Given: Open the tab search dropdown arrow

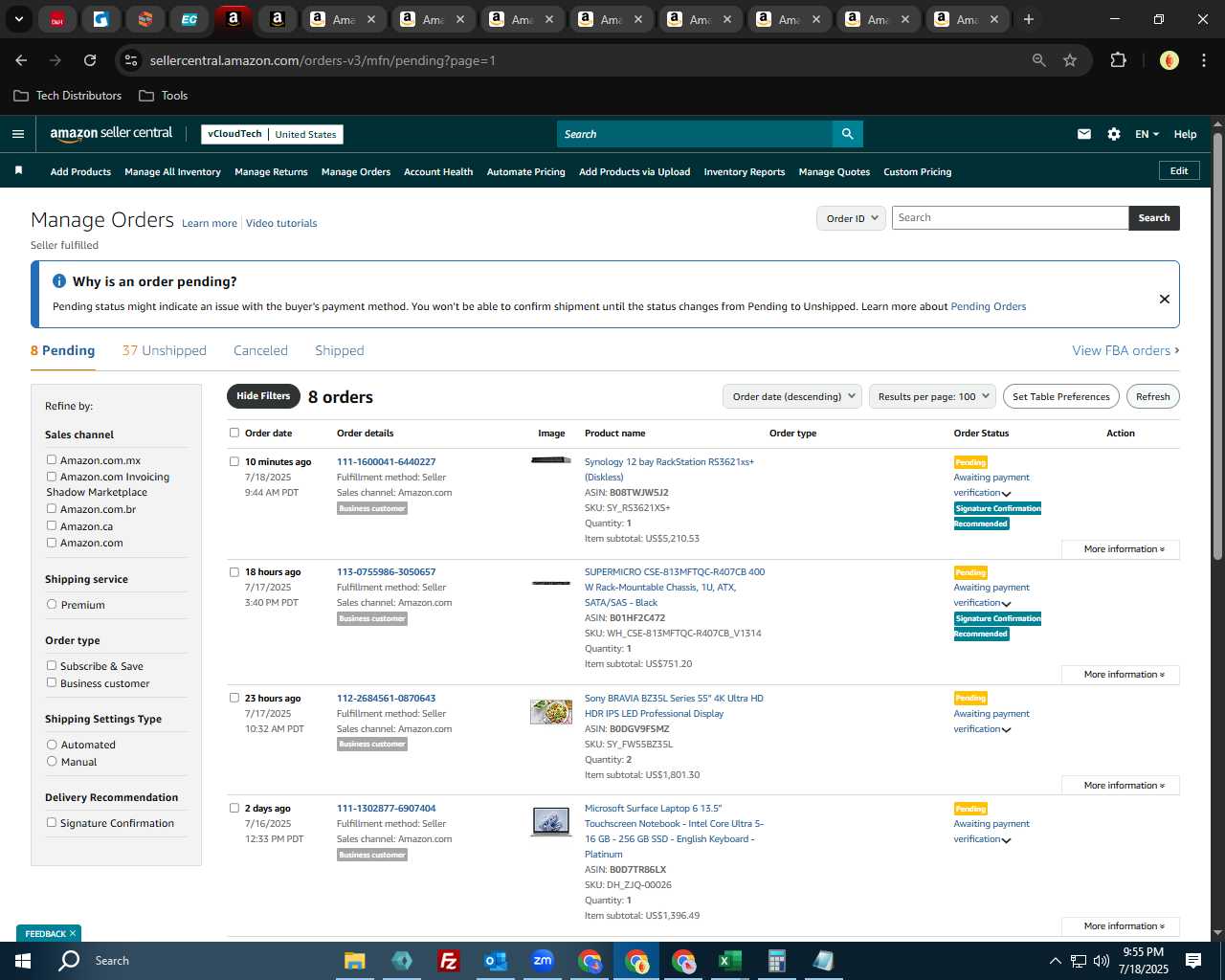Looking at the screenshot, I should [x=18, y=19].
